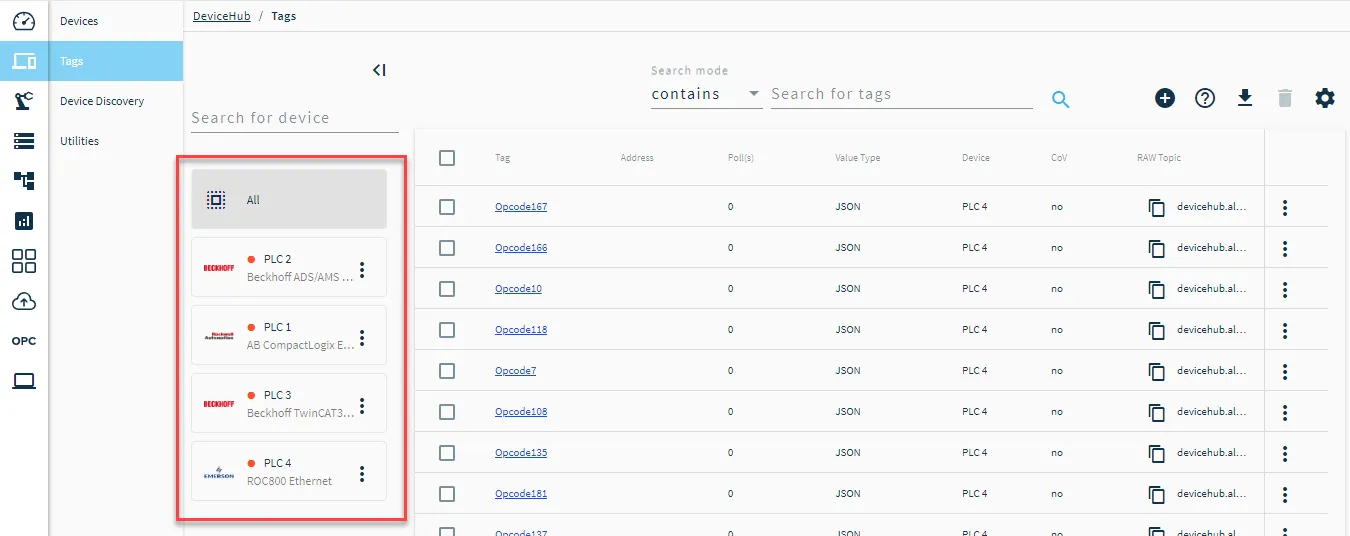Check the Opcode167 row checkbox
The image size is (1350, 536).
pyautogui.click(x=447, y=207)
